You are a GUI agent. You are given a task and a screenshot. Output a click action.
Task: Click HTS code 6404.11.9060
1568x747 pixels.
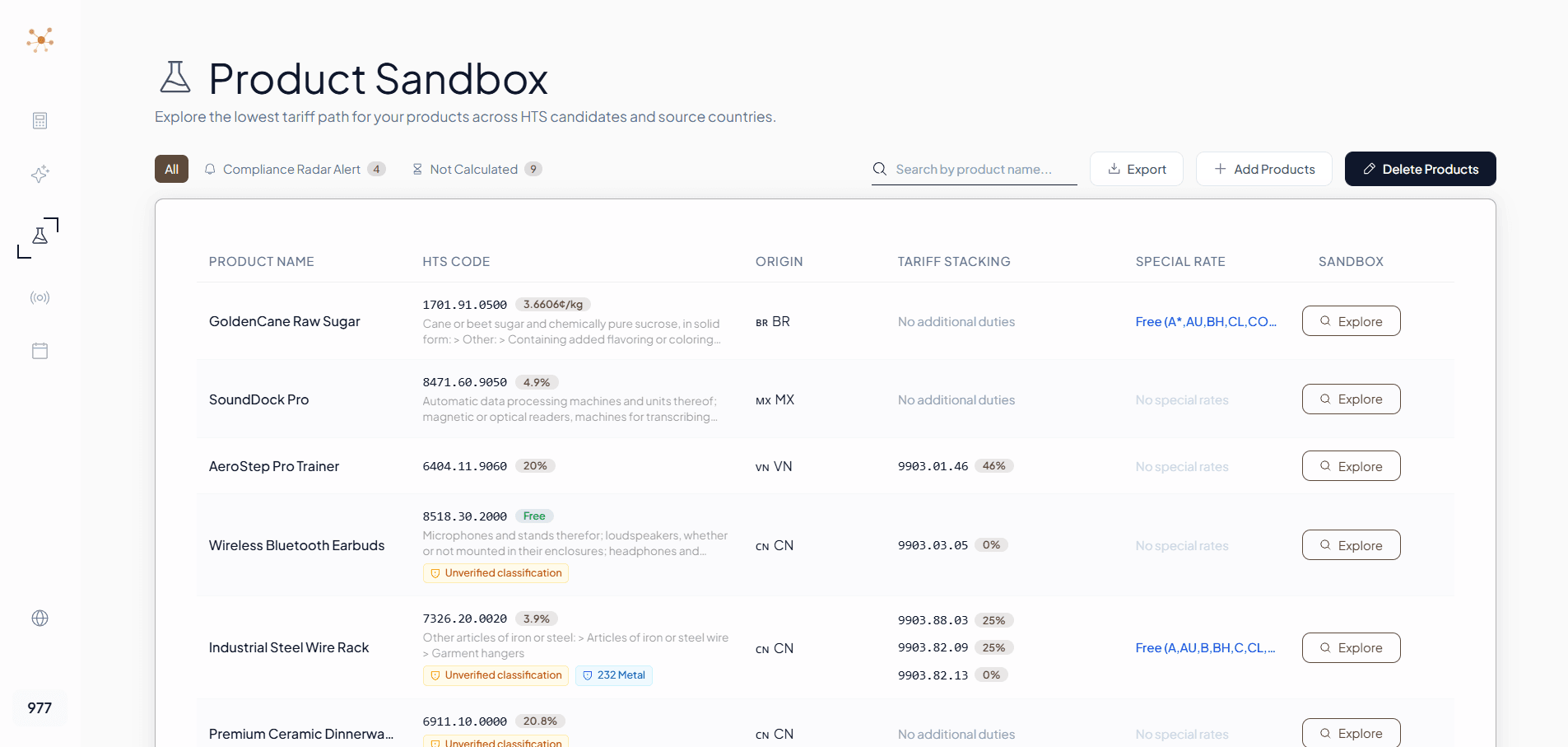(465, 466)
